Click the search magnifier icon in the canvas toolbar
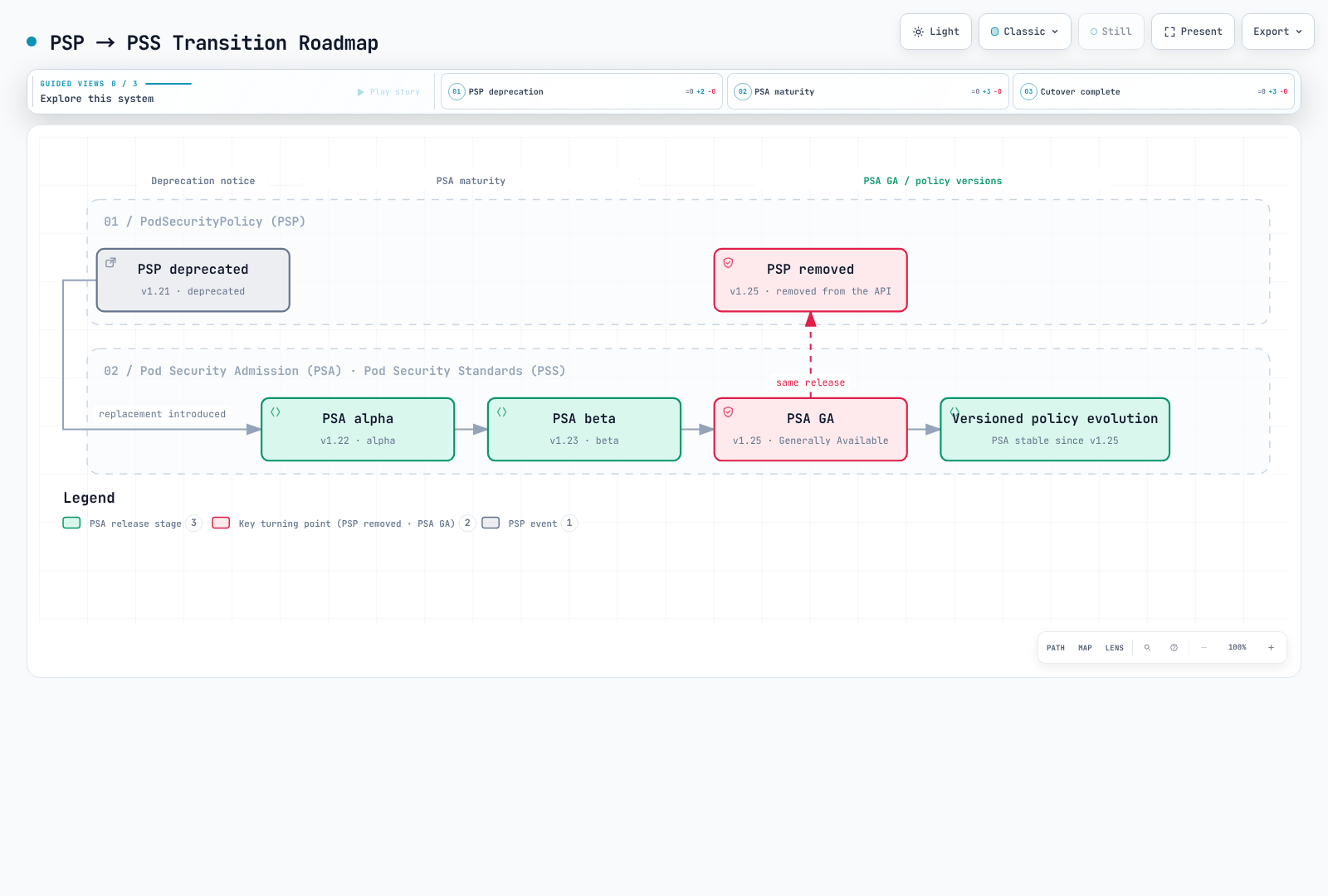 1147,648
